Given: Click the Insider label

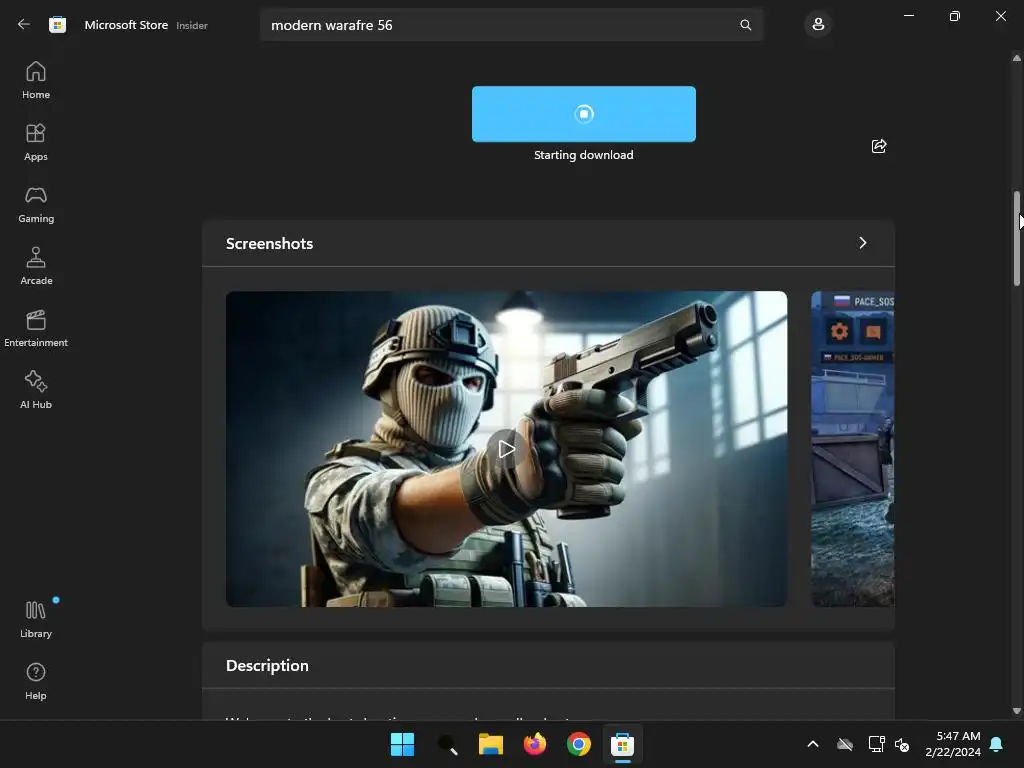Looking at the screenshot, I should (x=192, y=25).
